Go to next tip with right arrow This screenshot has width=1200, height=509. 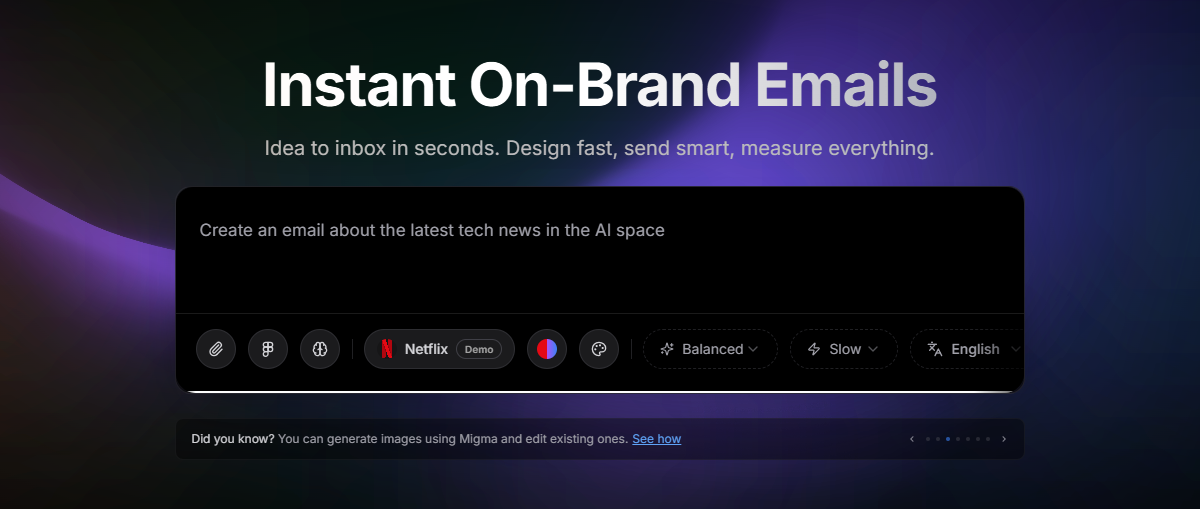tap(1004, 439)
